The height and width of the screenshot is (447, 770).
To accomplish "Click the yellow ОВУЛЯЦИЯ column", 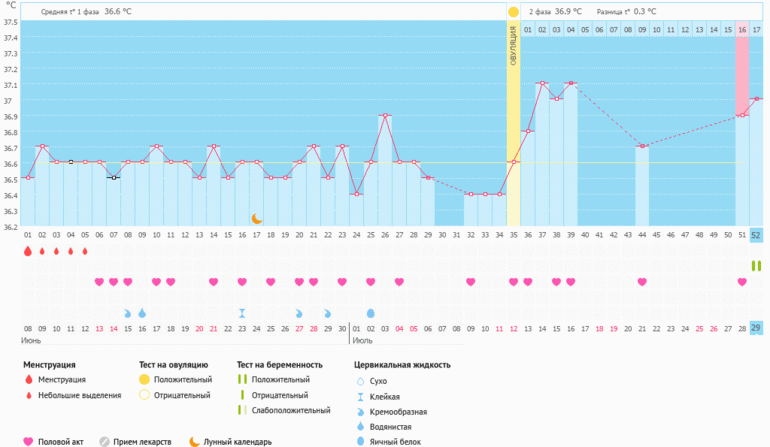I will [513, 120].
